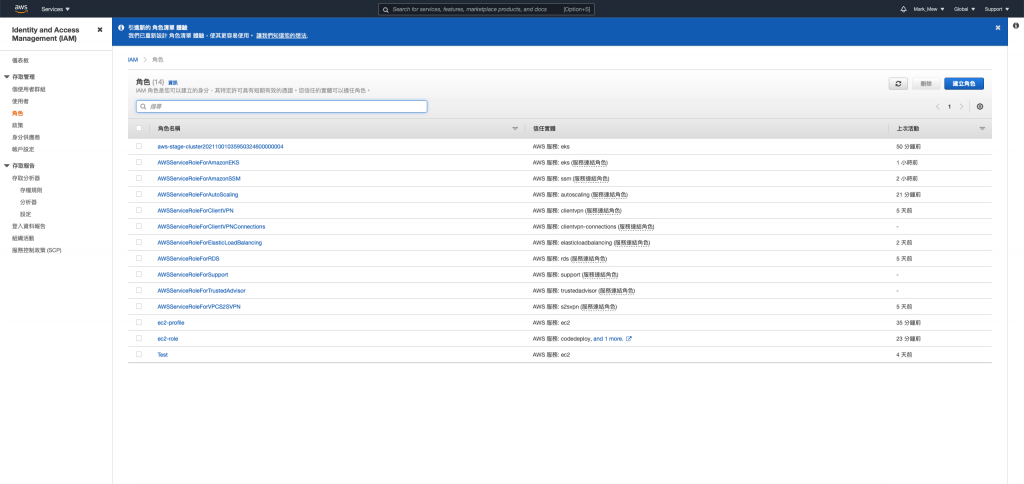The height and width of the screenshot is (484, 1024).
Task: Open the Mark_Mew account dropdown
Action: (929, 9)
